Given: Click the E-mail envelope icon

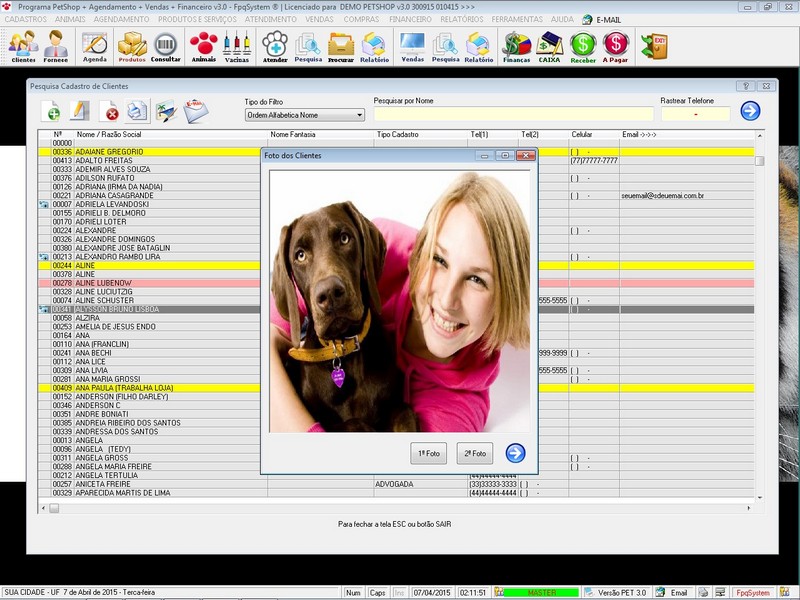Looking at the screenshot, I should [x=196, y=111].
